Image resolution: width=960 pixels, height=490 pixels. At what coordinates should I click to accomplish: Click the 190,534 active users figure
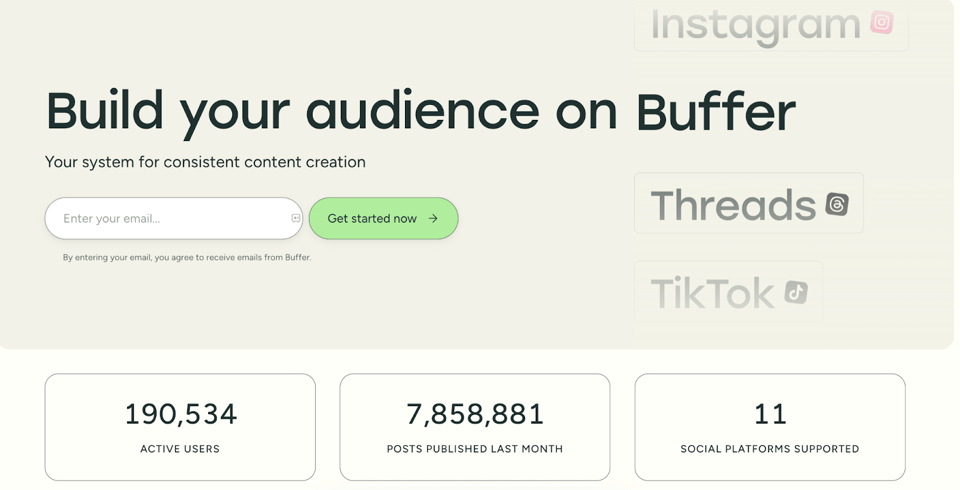coord(181,414)
